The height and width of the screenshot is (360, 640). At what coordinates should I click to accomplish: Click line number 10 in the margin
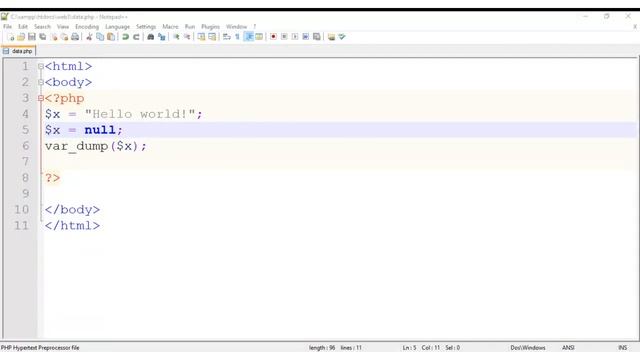tap(22, 209)
